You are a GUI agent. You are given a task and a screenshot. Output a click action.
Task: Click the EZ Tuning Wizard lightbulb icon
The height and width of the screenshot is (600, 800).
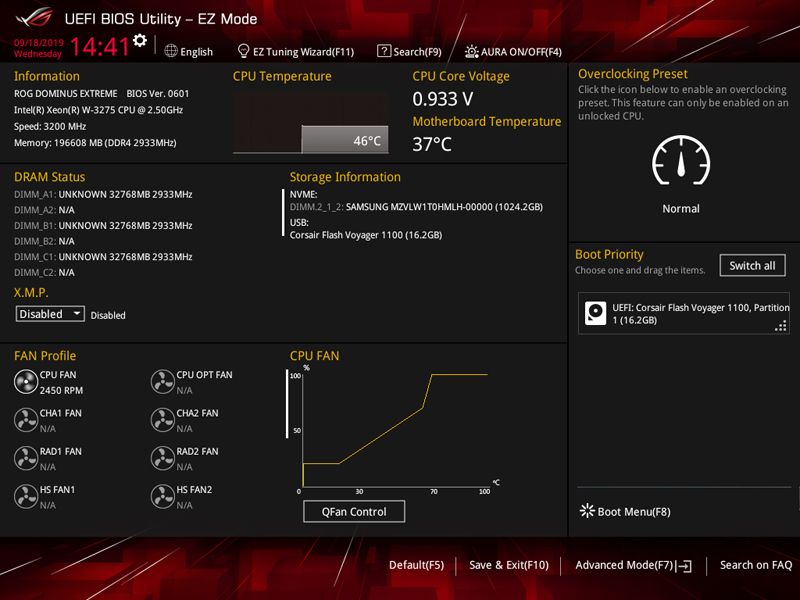pos(243,51)
